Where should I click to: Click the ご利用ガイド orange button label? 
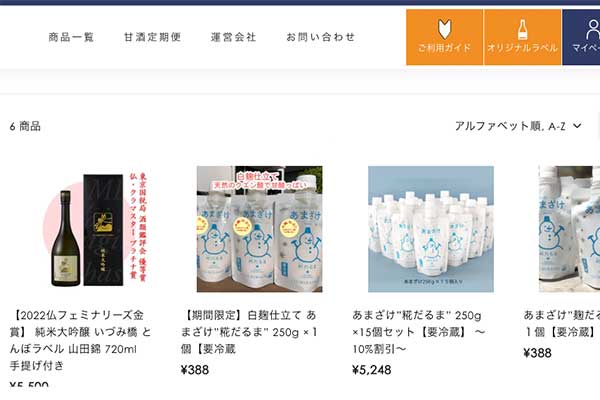444,48
